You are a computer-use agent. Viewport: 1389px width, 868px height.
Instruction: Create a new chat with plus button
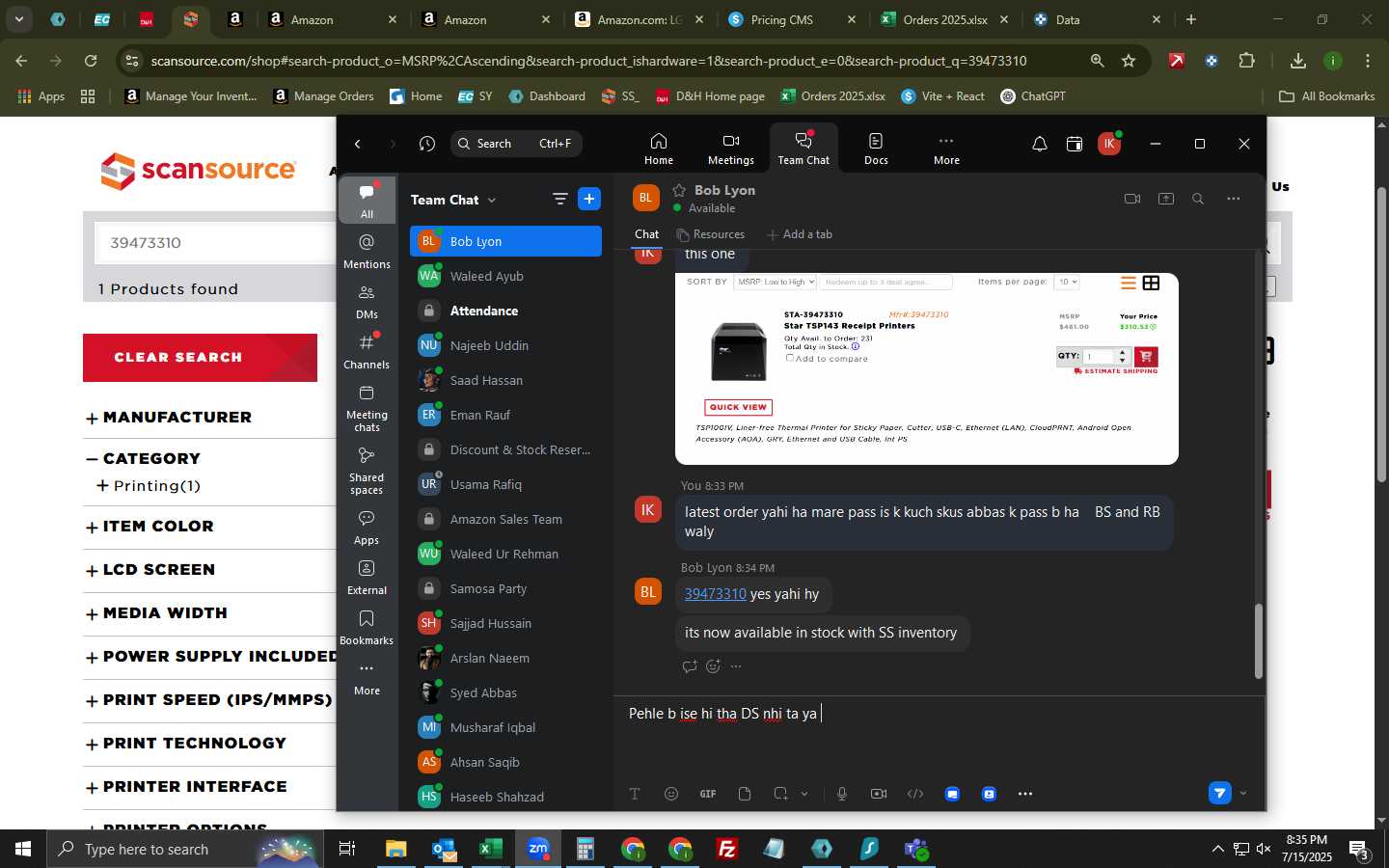(589, 199)
